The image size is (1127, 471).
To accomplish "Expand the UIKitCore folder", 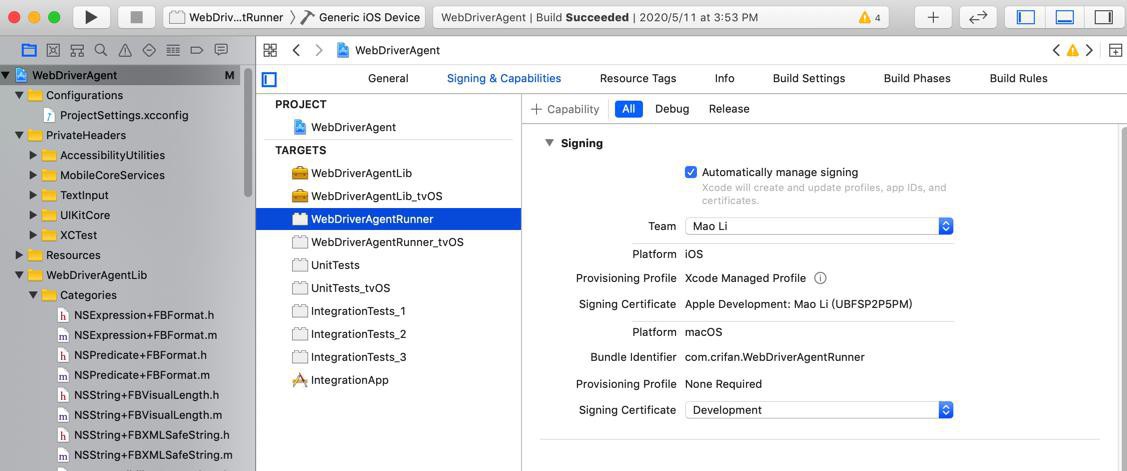I will pos(33,215).
